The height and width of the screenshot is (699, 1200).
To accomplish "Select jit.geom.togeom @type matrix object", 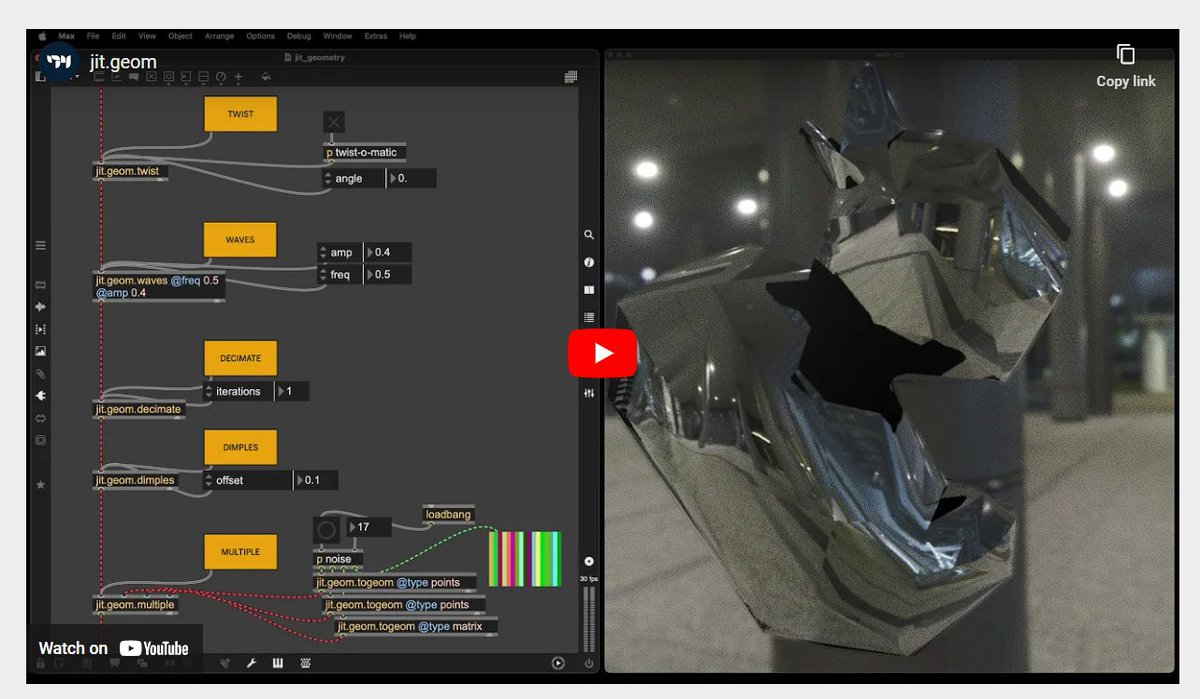I will [x=416, y=626].
